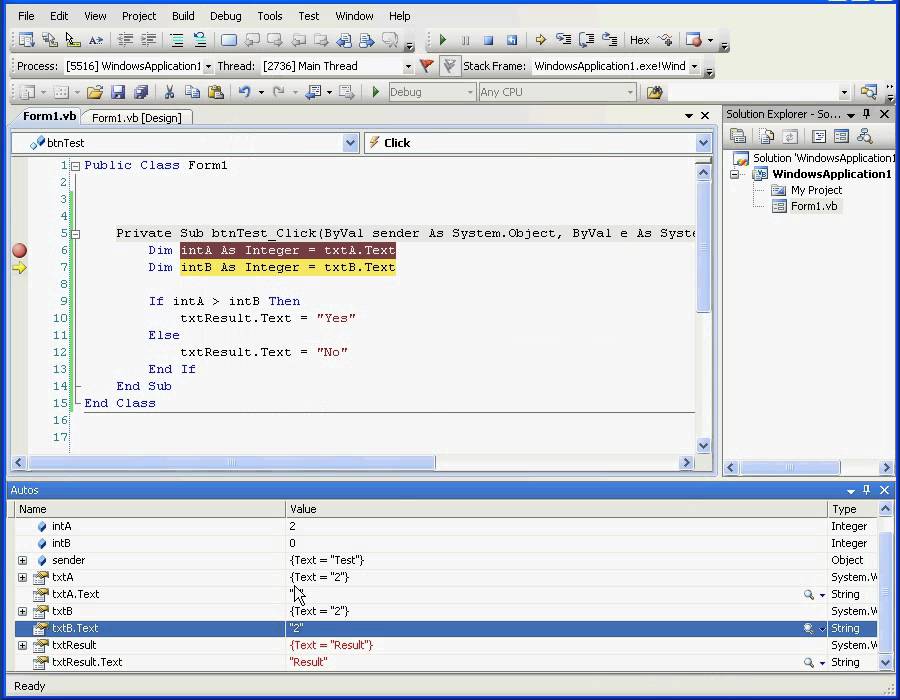Viewport: 900px width, 700px height.
Task: Open the Thread selection dropdown
Action: (x=408, y=66)
